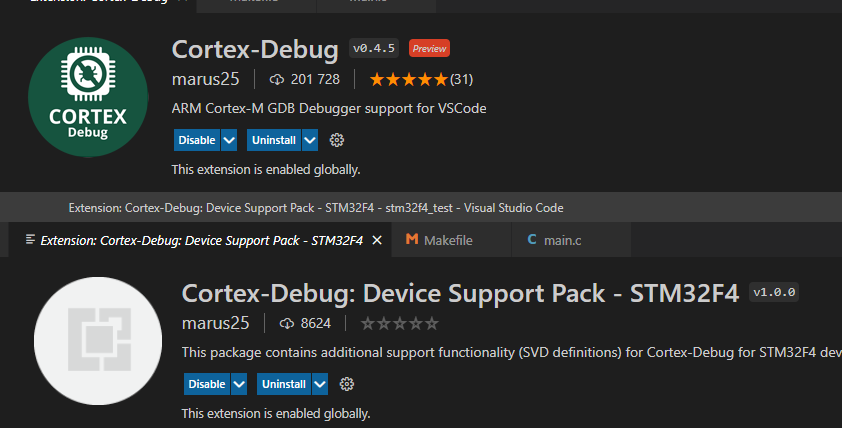This screenshot has height=428, width=842.
Task: Switch to the Makefile tab
Action: (x=451, y=240)
